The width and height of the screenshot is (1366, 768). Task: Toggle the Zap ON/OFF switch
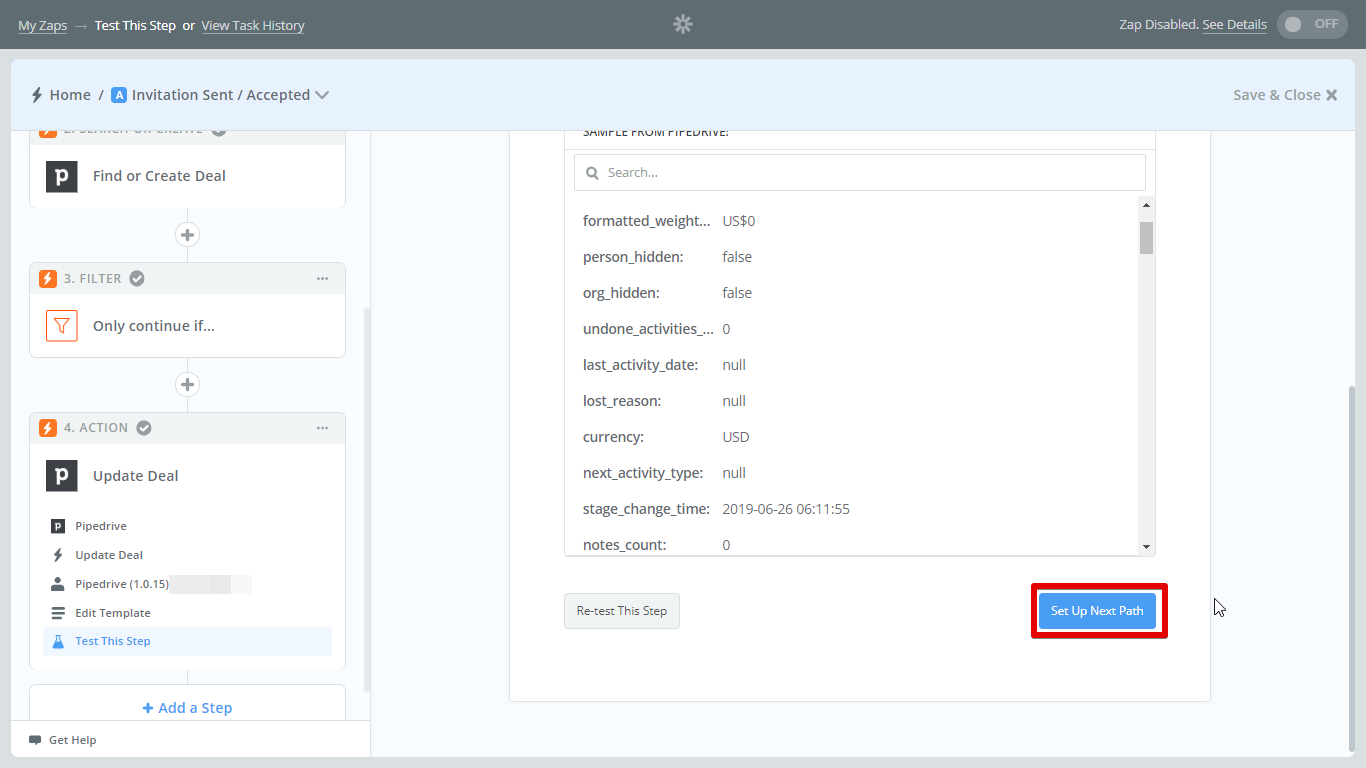point(1312,24)
